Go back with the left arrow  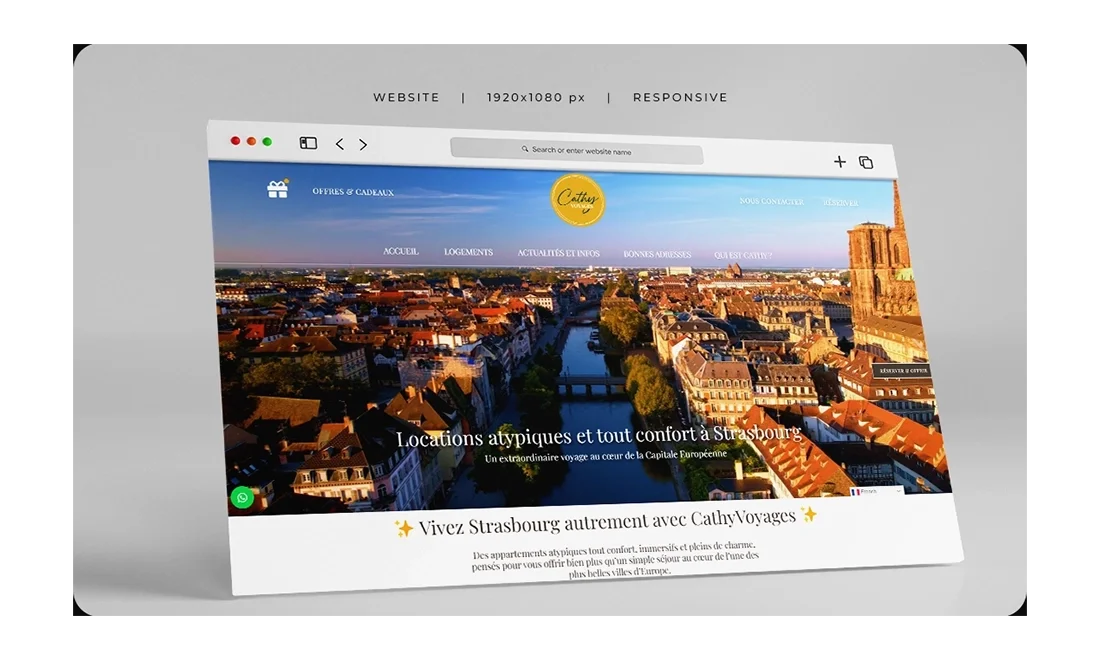click(340, 144)
